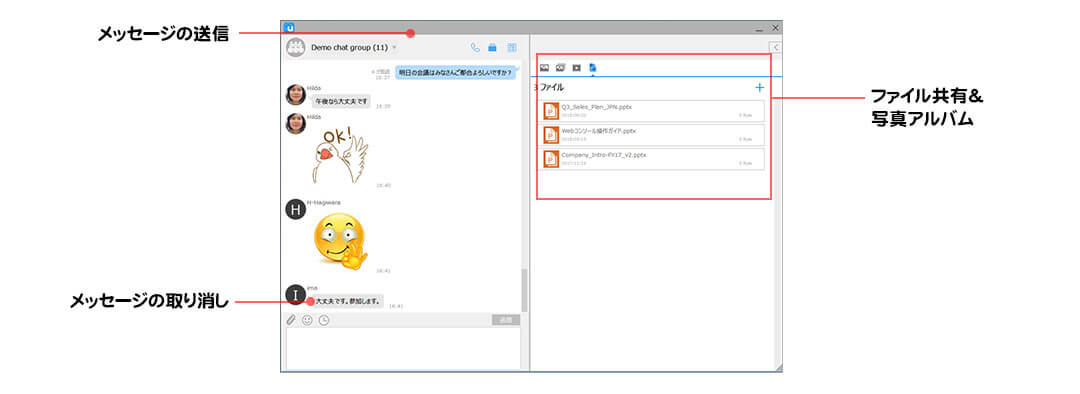The height and width of the screenshot is (394, 1080).
Task: Collapse the right panel with the arrow button
Action: pyautogui.click(x=776, y=47)
